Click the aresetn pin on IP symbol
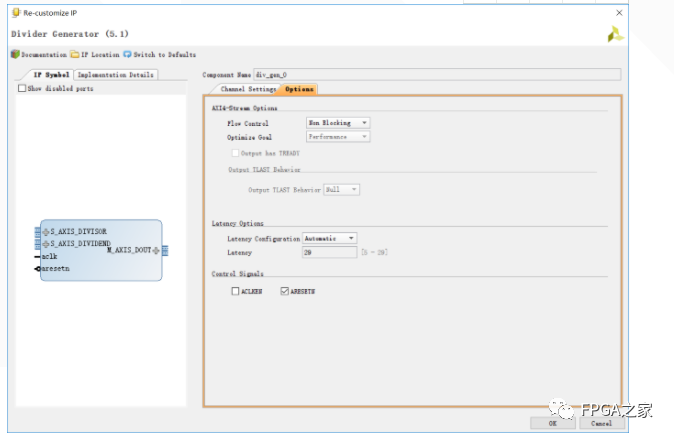This screenshot has width=674, height=439. point(38,268)
